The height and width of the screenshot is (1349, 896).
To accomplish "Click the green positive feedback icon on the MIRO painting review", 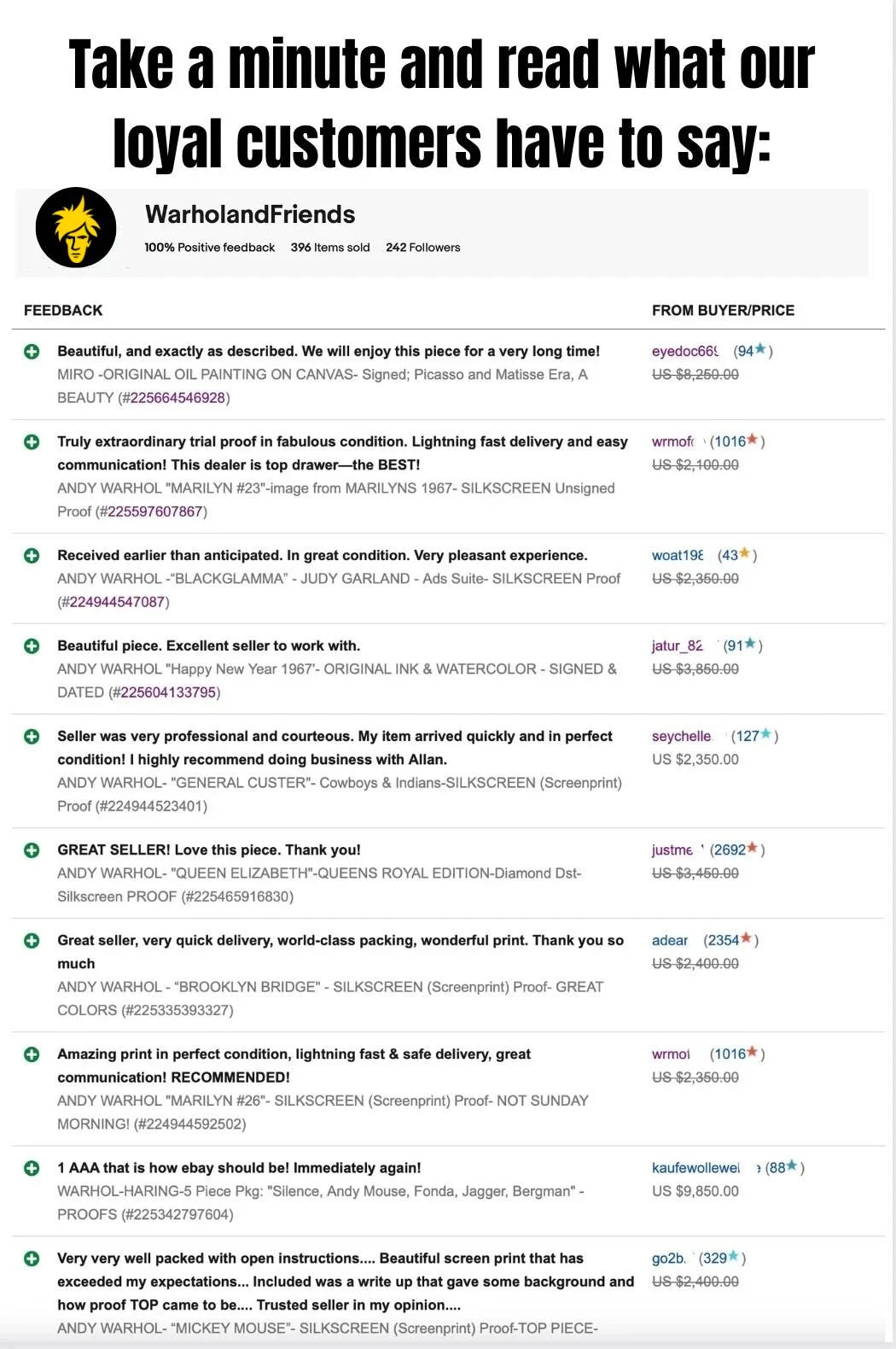I will (x=32, y=351).
